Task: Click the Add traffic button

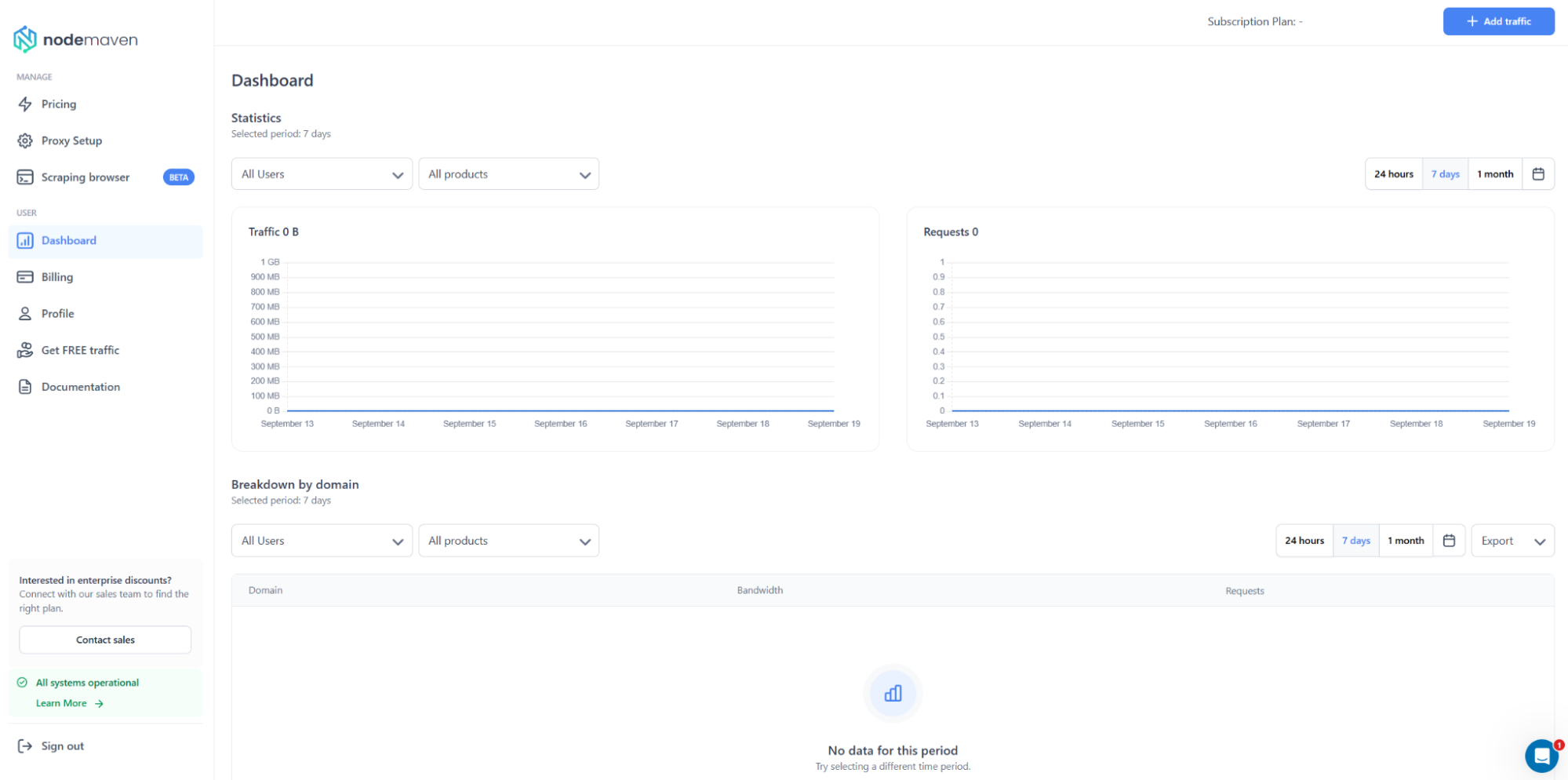Action: click(x=1498, y=21)
